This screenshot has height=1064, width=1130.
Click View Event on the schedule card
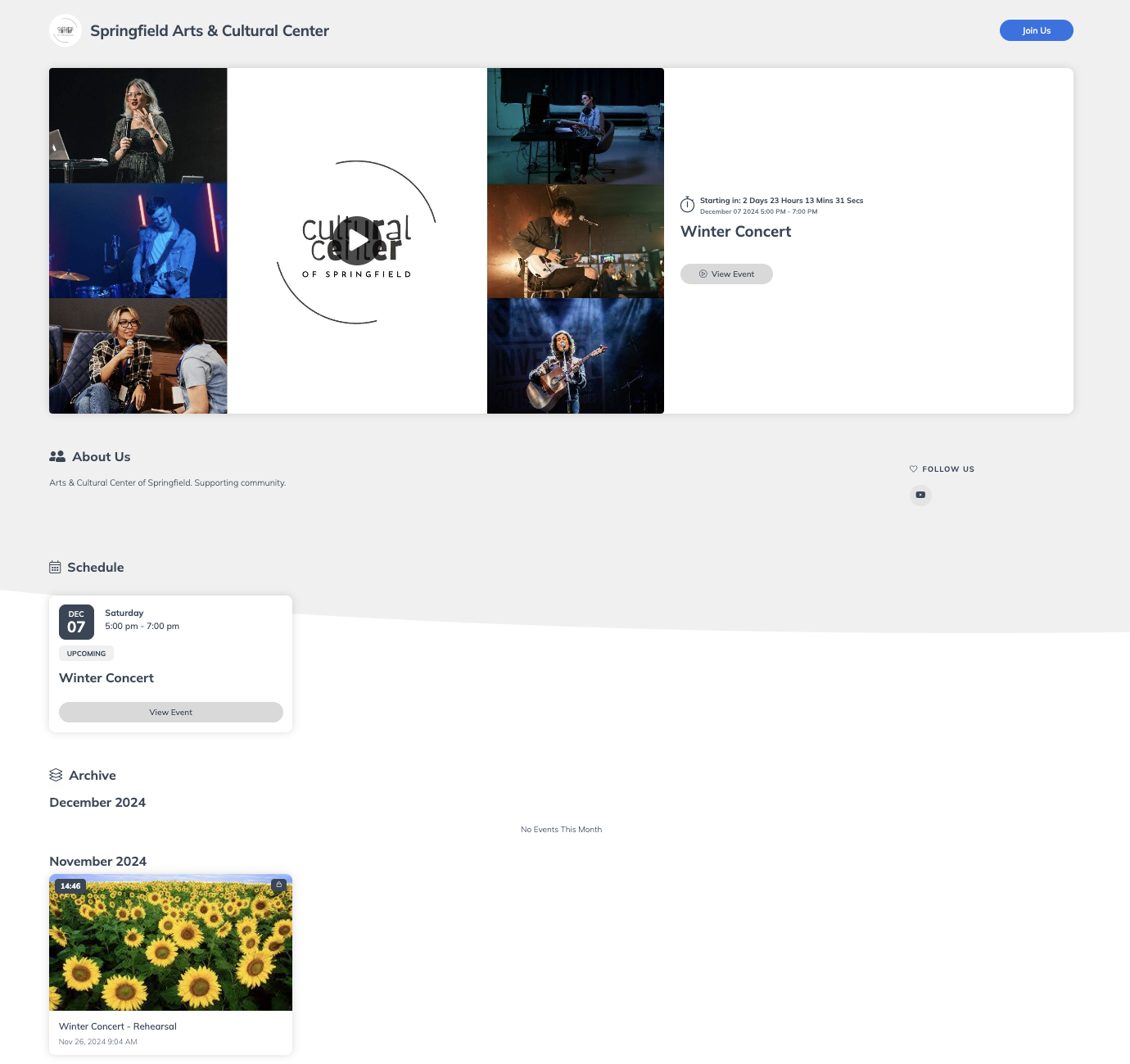pyautogui.click(x=170, y=713)
